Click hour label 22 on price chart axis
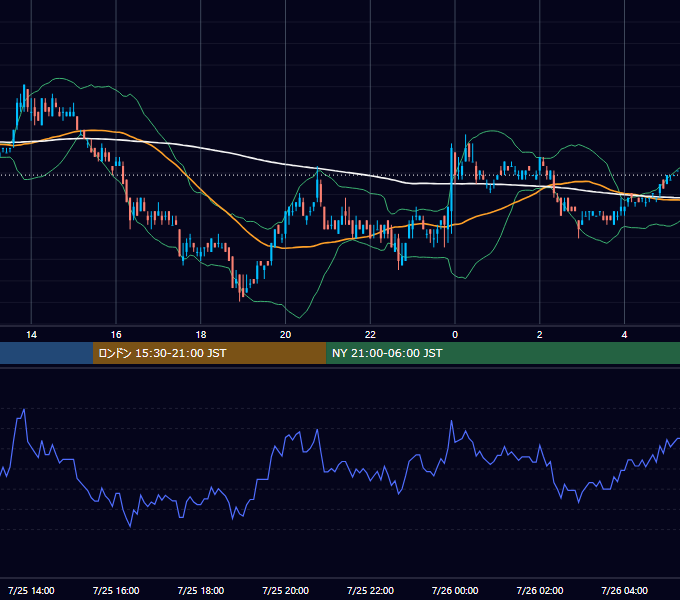This screenshot has width=680, height=600. pos(370,335)
